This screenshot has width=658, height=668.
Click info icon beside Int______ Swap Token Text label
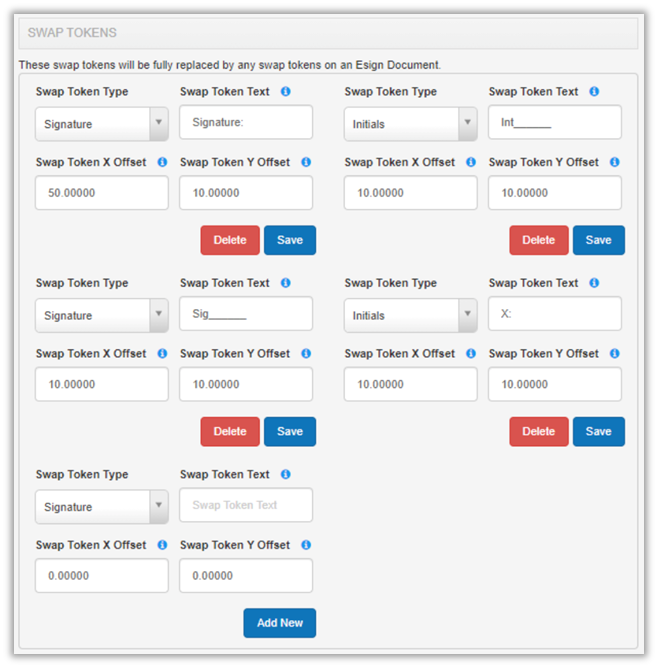click(595, 92)
